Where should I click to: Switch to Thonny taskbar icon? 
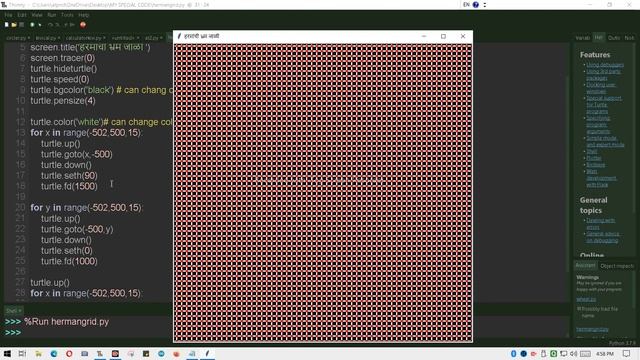100,354
